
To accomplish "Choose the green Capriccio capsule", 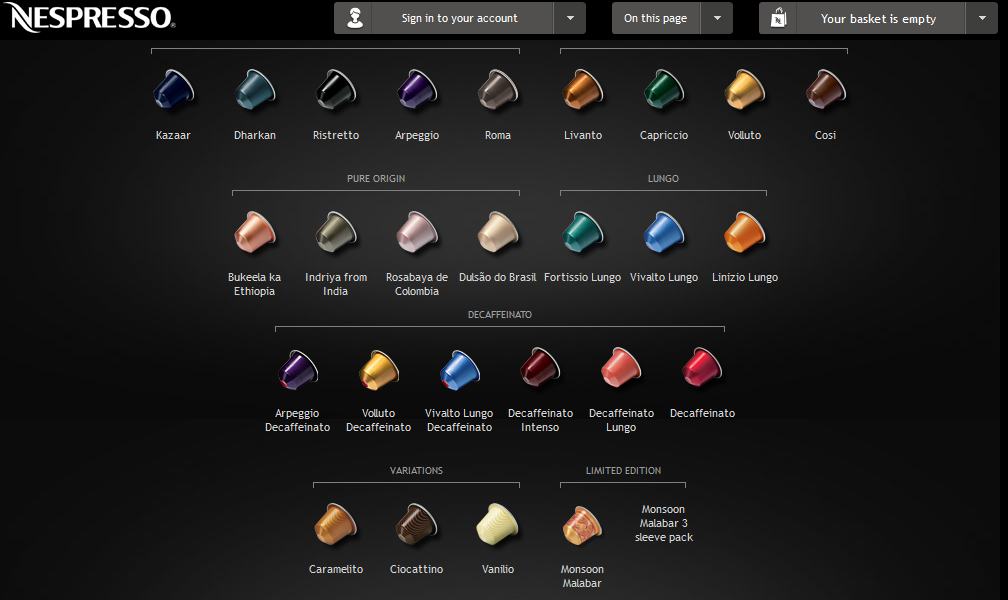I will 663,90.
